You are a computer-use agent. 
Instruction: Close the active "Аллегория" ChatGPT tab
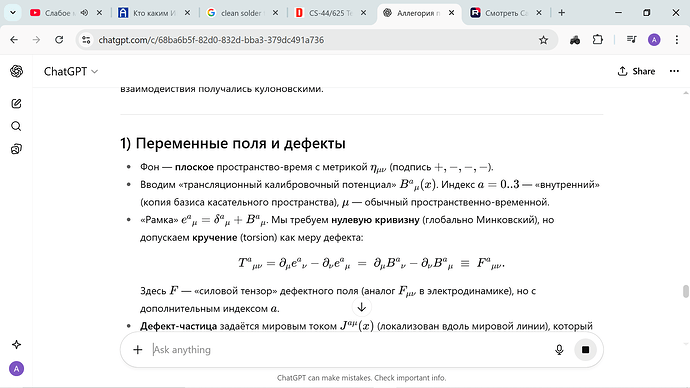[x=451, y=13]
